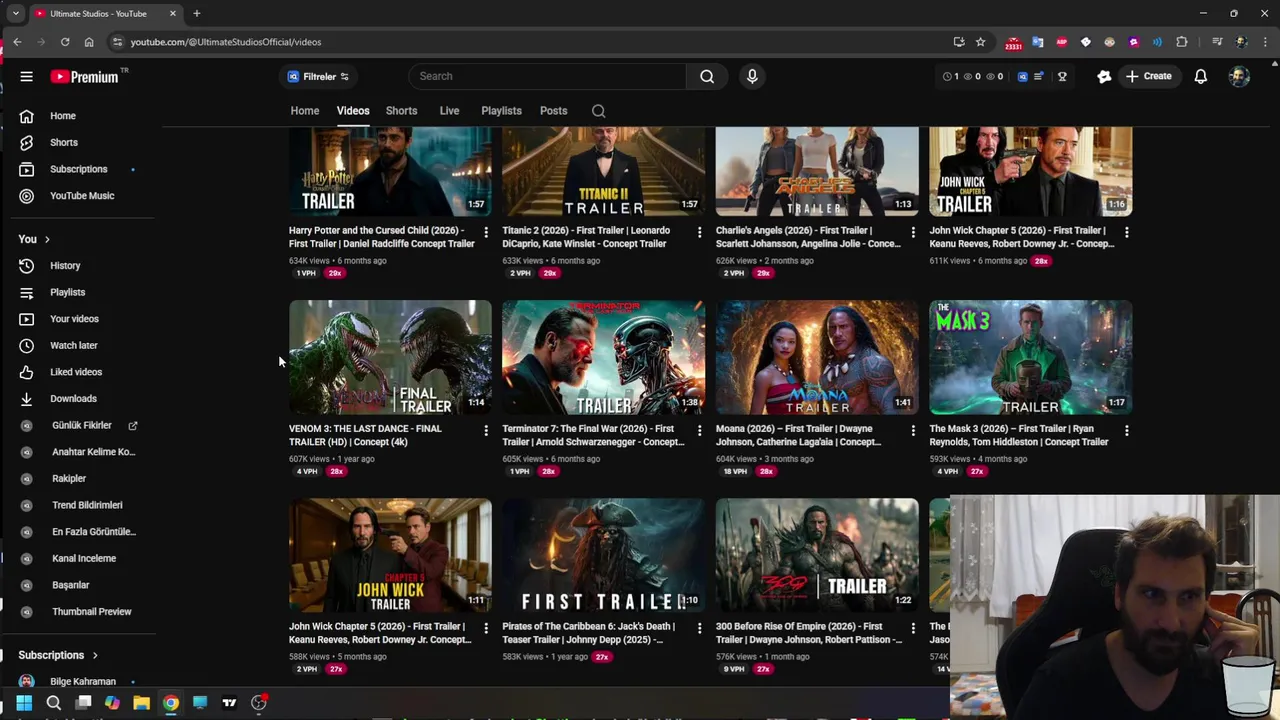Click the vidIQ trophy icon

[x=1062, y=76]
